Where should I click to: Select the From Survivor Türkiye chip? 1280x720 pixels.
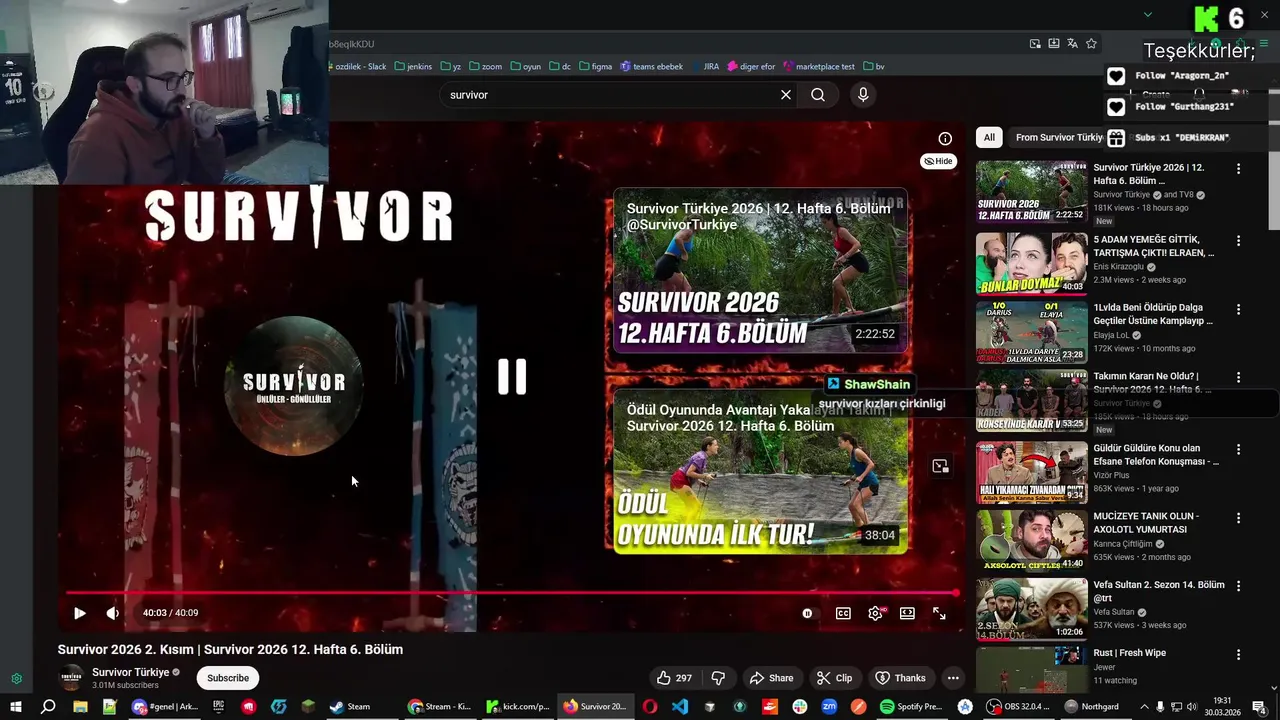(x=1058, y=138)
